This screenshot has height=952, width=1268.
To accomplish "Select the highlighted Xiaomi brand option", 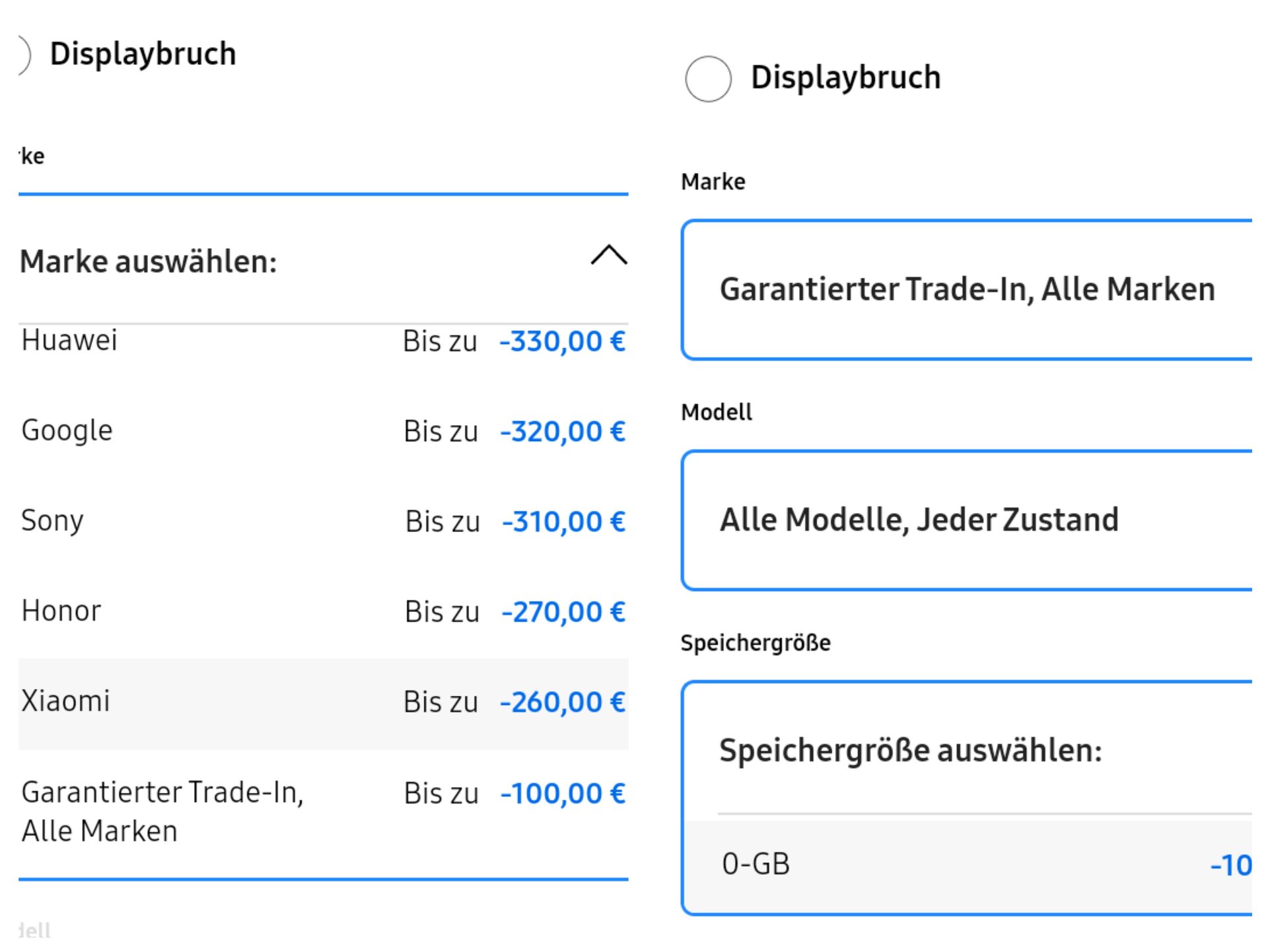I will (66, 701).
